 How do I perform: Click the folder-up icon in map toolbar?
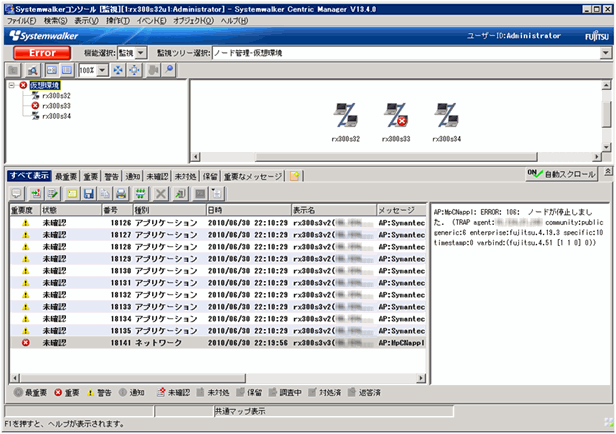pyautogui.click(x=13, y=70)
